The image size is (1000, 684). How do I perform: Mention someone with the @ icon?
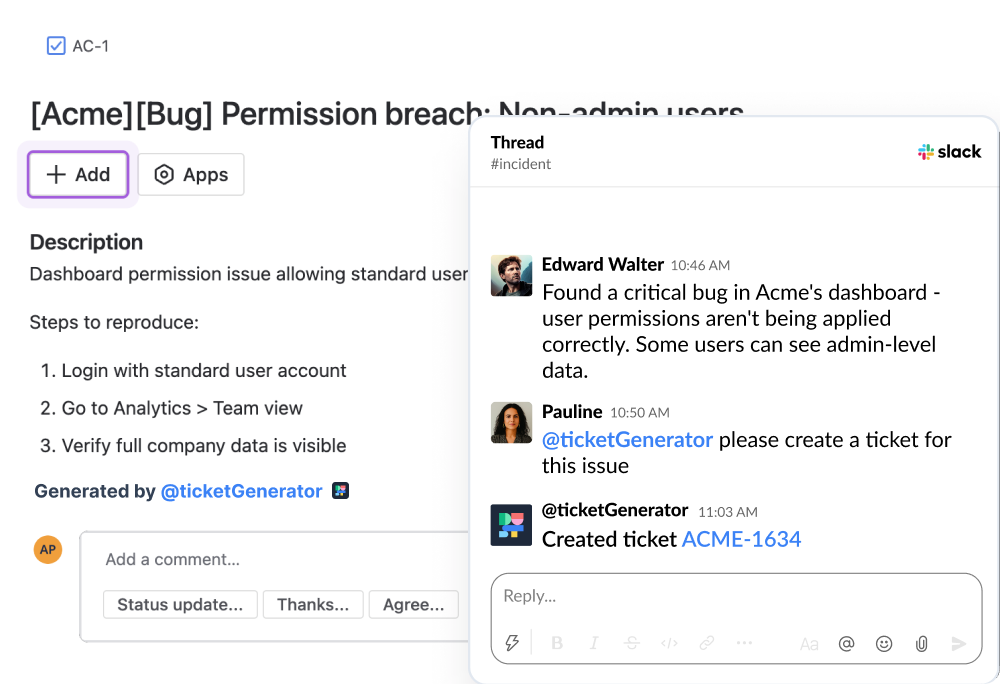click(x=846, y=644)
